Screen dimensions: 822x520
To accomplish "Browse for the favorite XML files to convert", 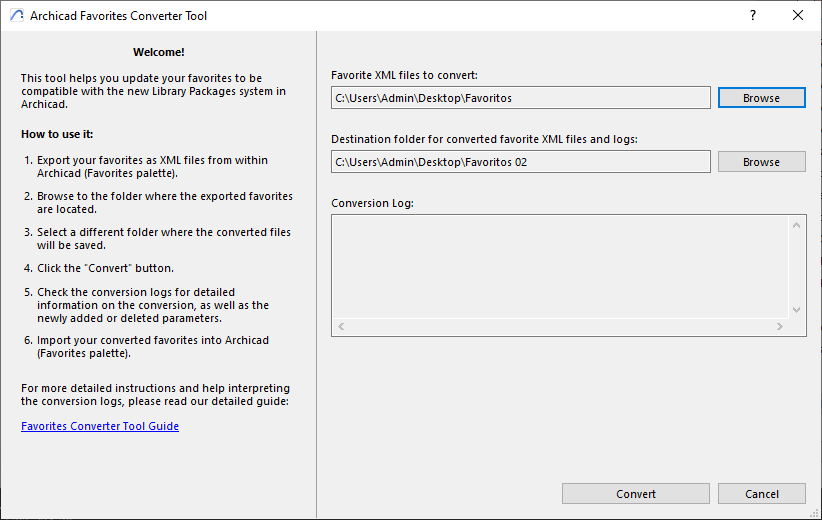I will pyautogui.click(x=761, y=98).
